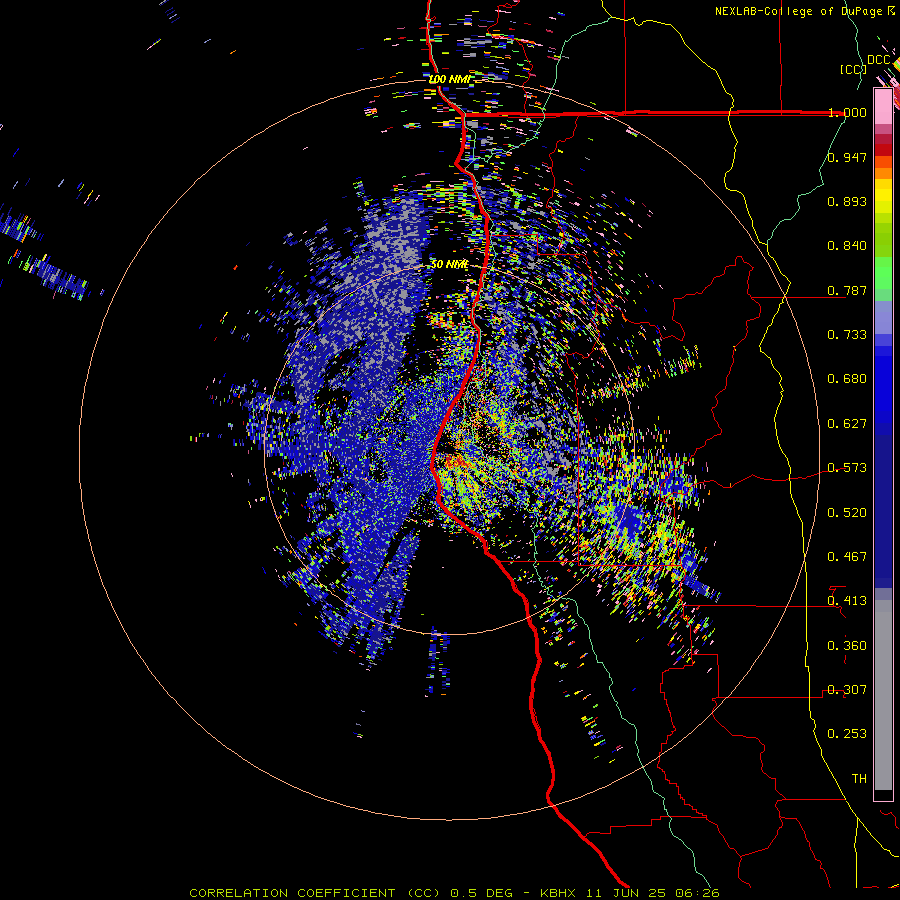Click the 0.573 scale value

(x=847, y=468)
